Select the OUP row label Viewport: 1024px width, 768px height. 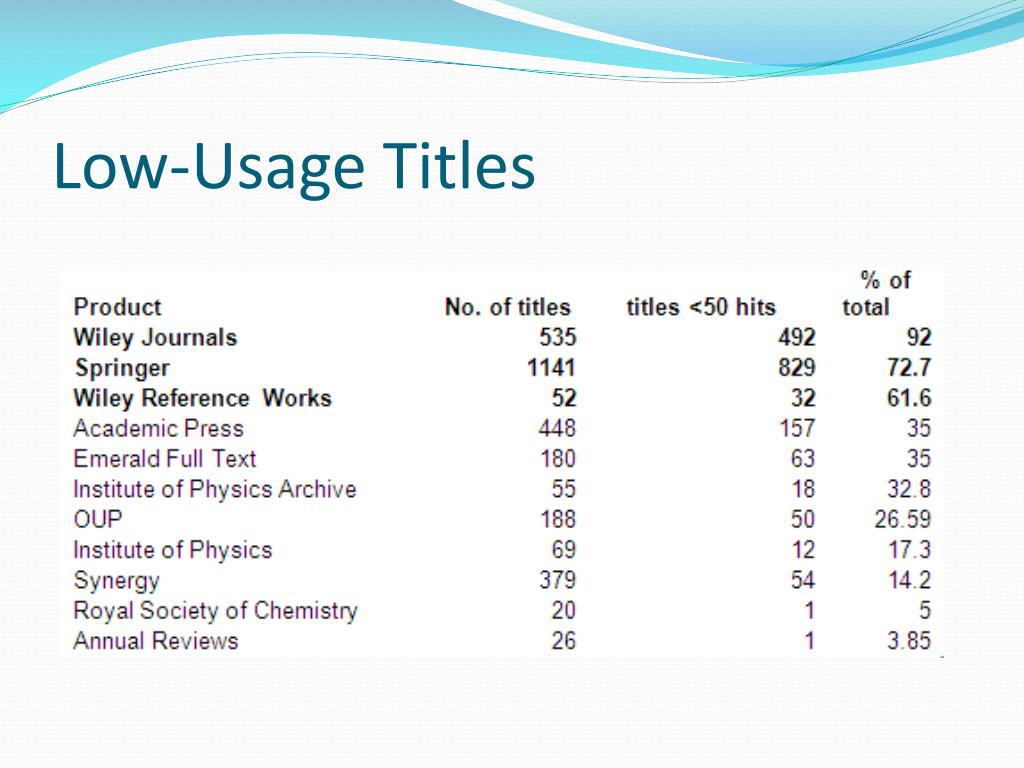[98, 520]
